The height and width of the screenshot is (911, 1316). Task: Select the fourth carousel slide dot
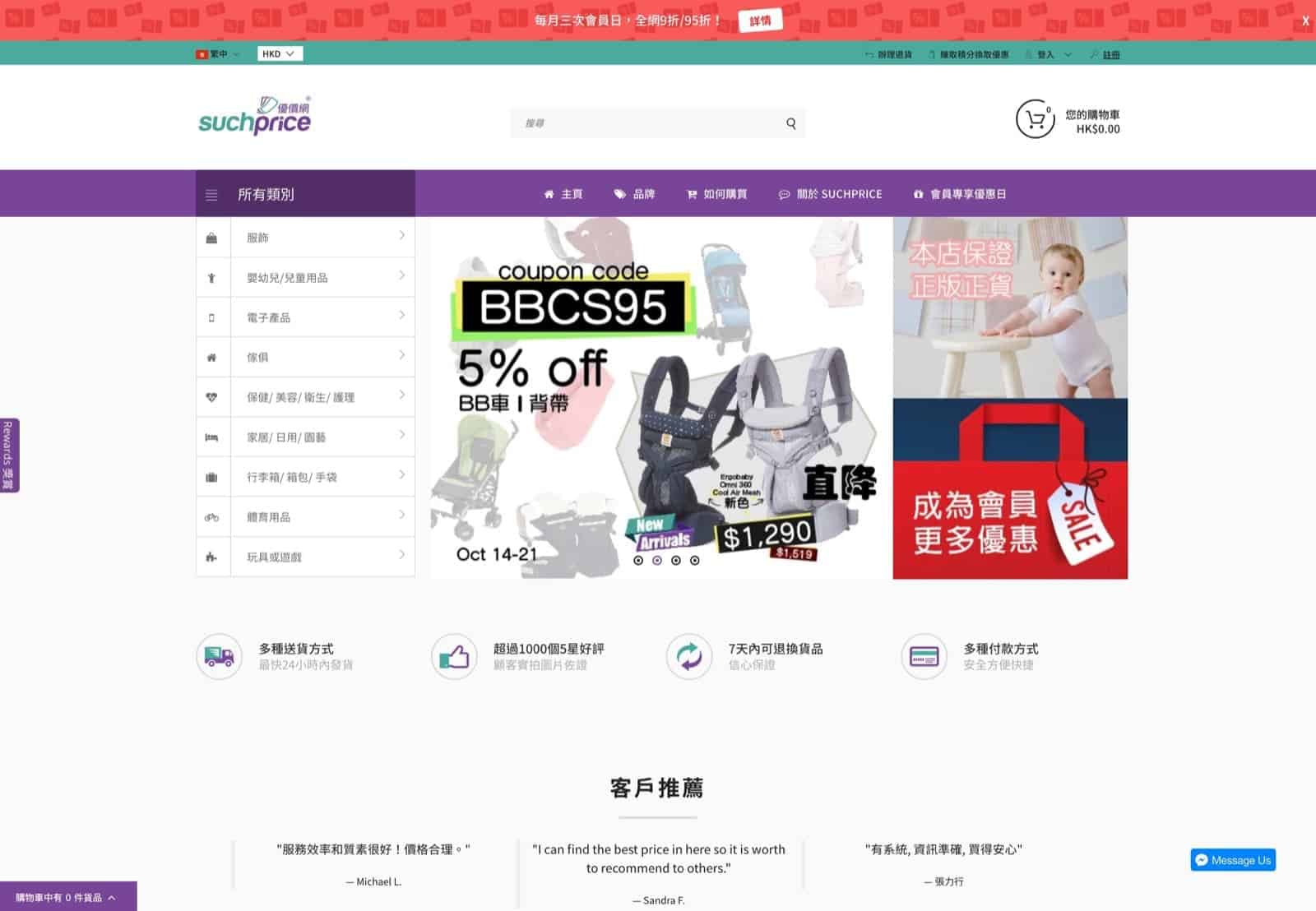[x=695, y=560]
